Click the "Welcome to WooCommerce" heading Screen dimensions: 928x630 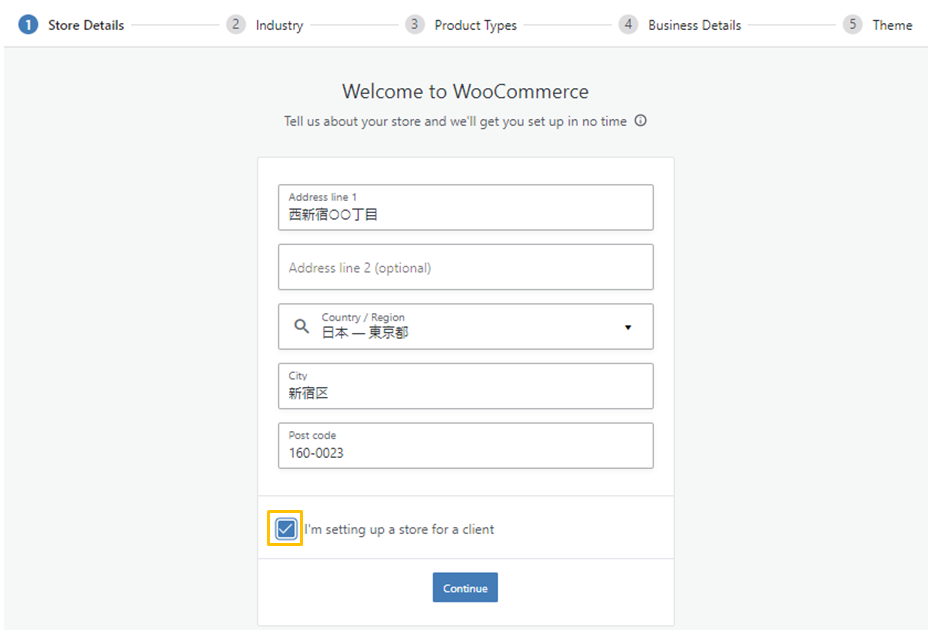pyautogui.click(x=465, y=91)
